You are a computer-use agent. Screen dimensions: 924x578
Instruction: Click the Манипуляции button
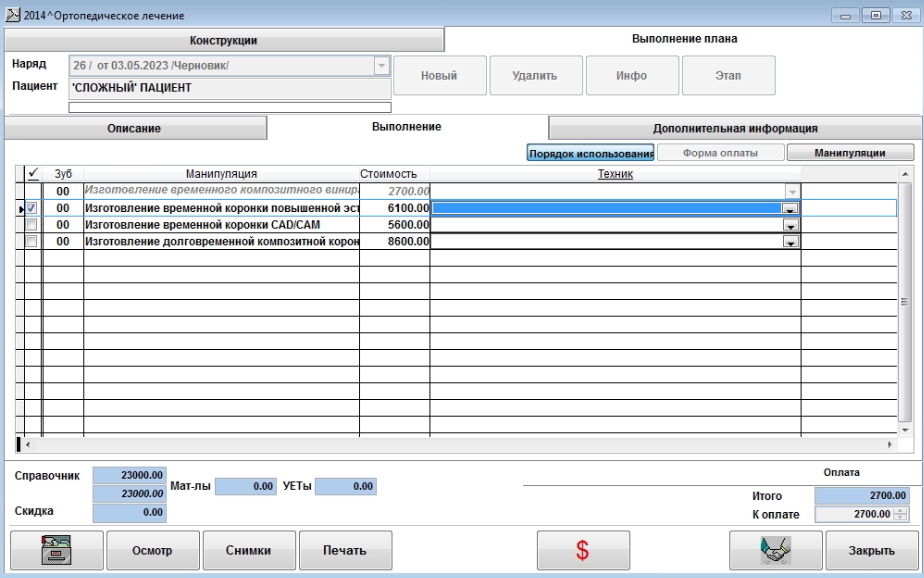click(850, 153)
